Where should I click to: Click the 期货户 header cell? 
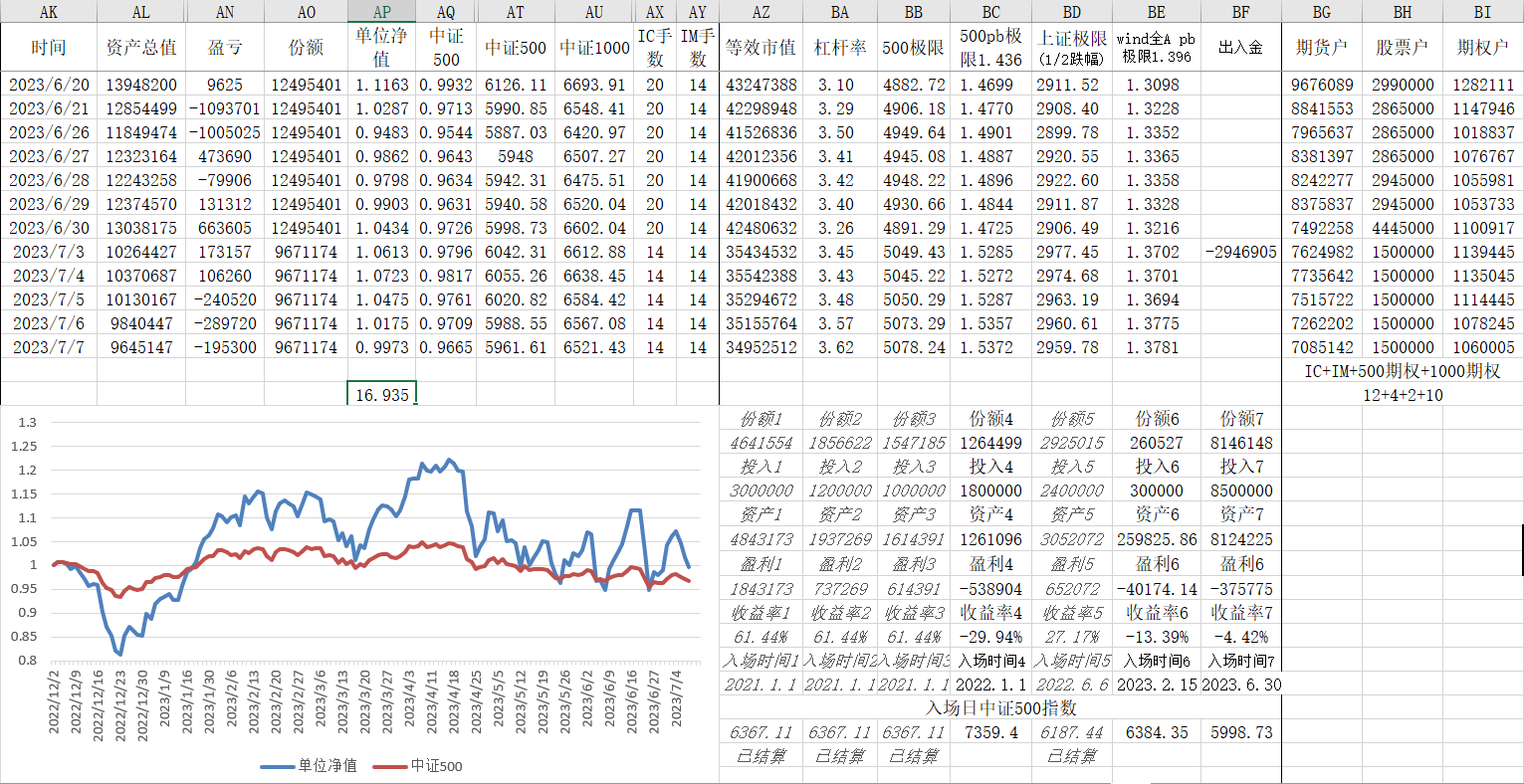click(x=1321, y=48)
